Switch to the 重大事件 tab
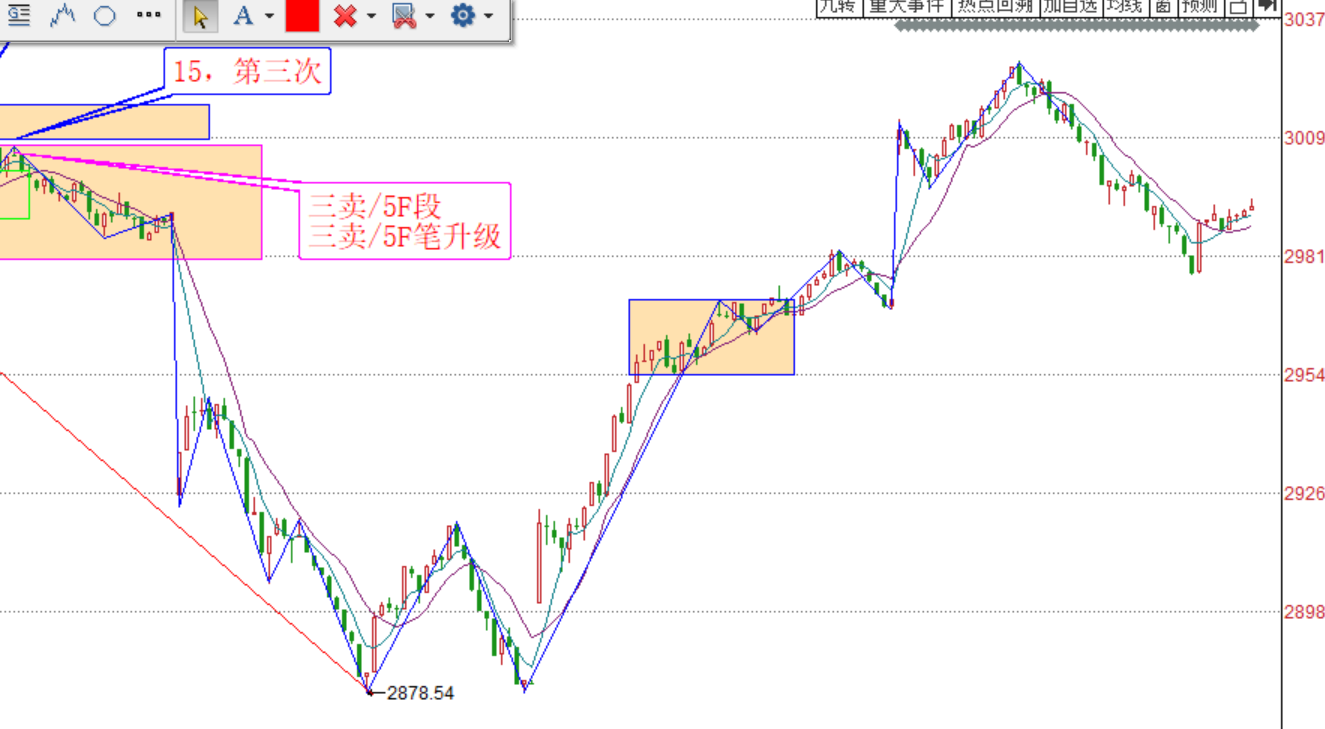1325x729 pixels. pos(906,6)
